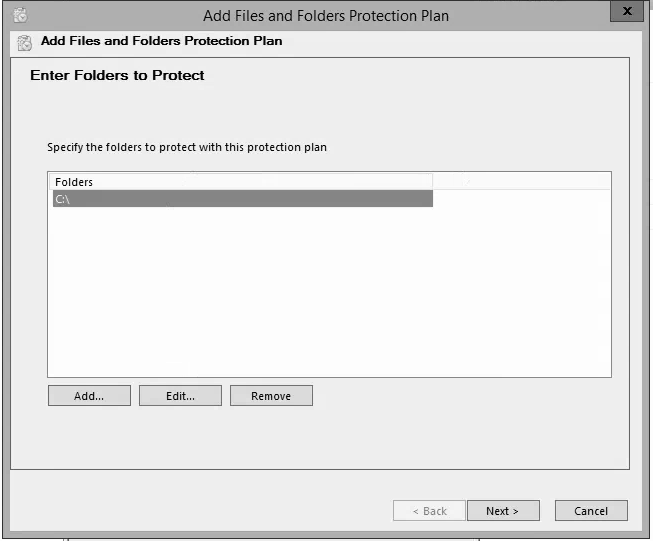Click the bold wizard header label
Viewport: 653px width, 541px height.
[x=162, y=41]
